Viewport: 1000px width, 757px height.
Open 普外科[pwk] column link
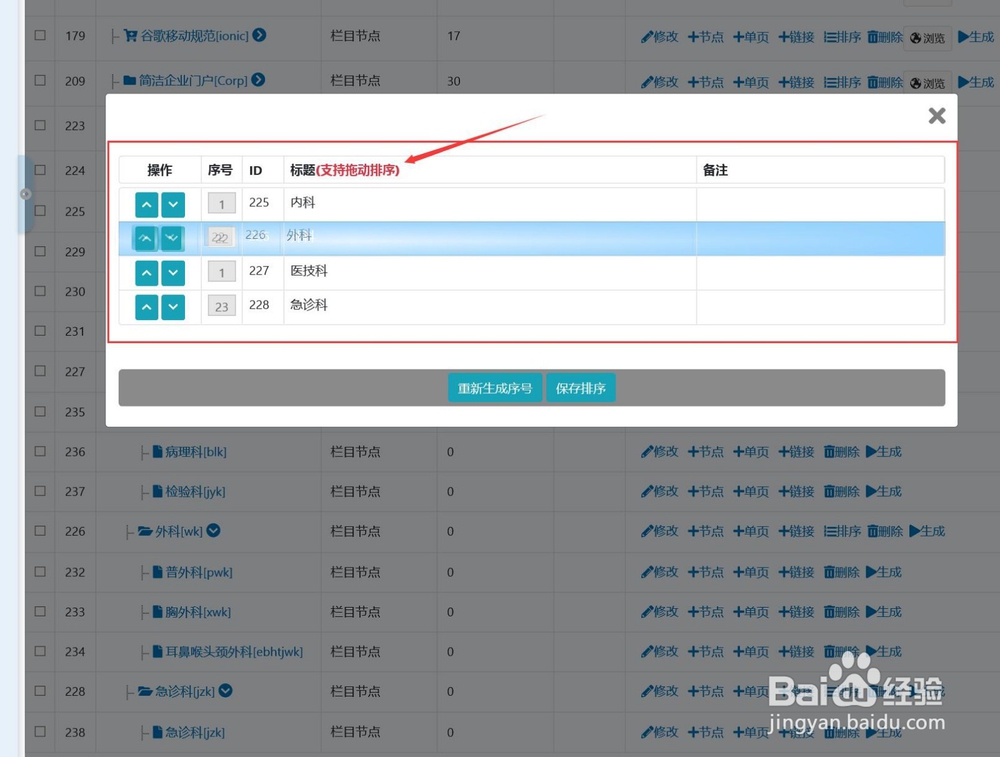(199, 572)
